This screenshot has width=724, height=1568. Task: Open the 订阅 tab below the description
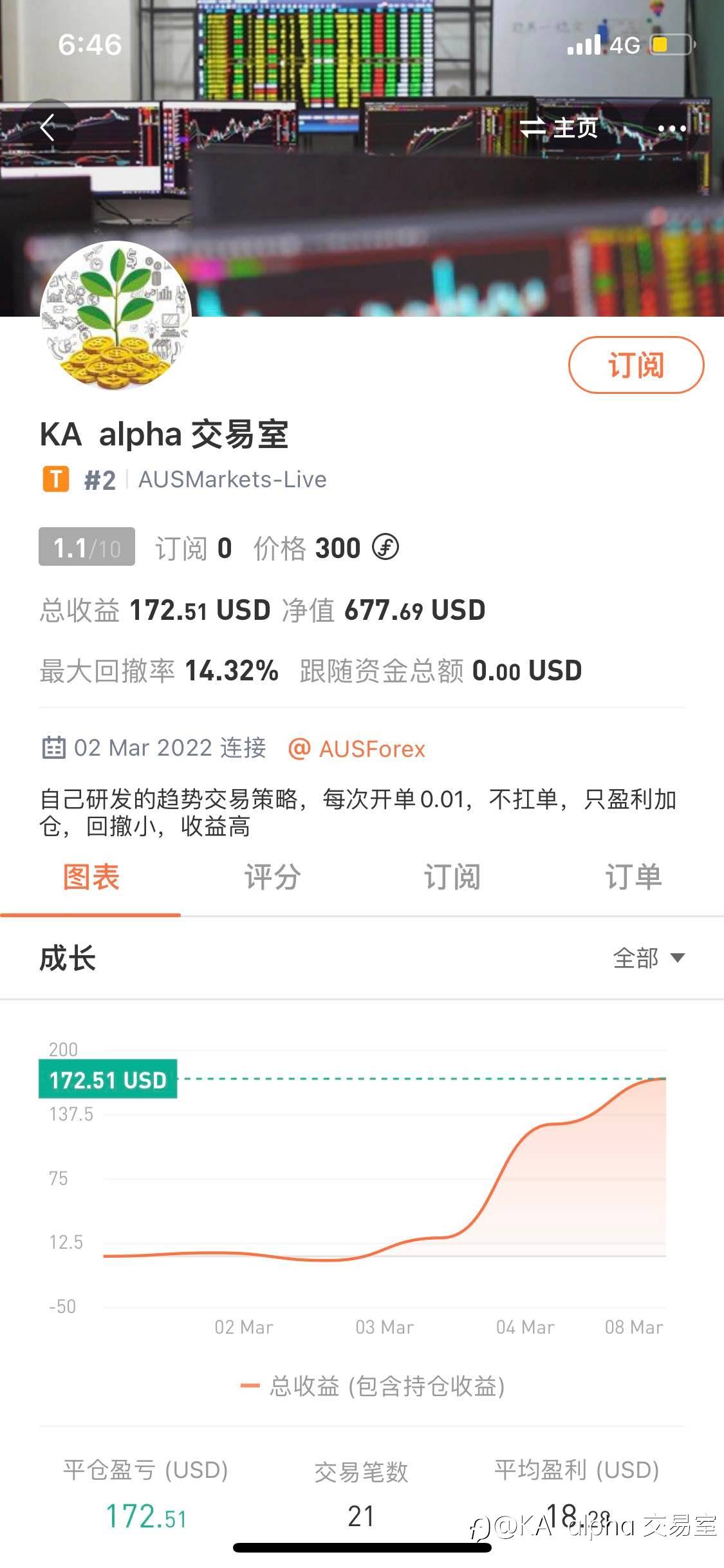pyautogui.click(x=452, y=877)
